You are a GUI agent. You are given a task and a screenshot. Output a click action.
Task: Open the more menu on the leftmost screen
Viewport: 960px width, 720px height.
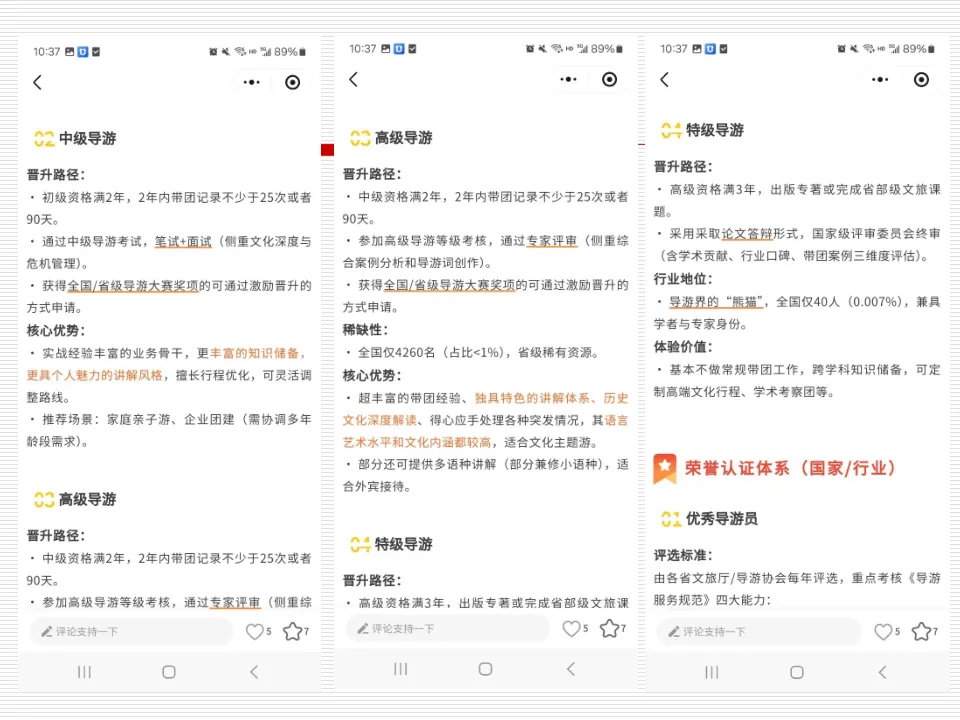[251, 80]
